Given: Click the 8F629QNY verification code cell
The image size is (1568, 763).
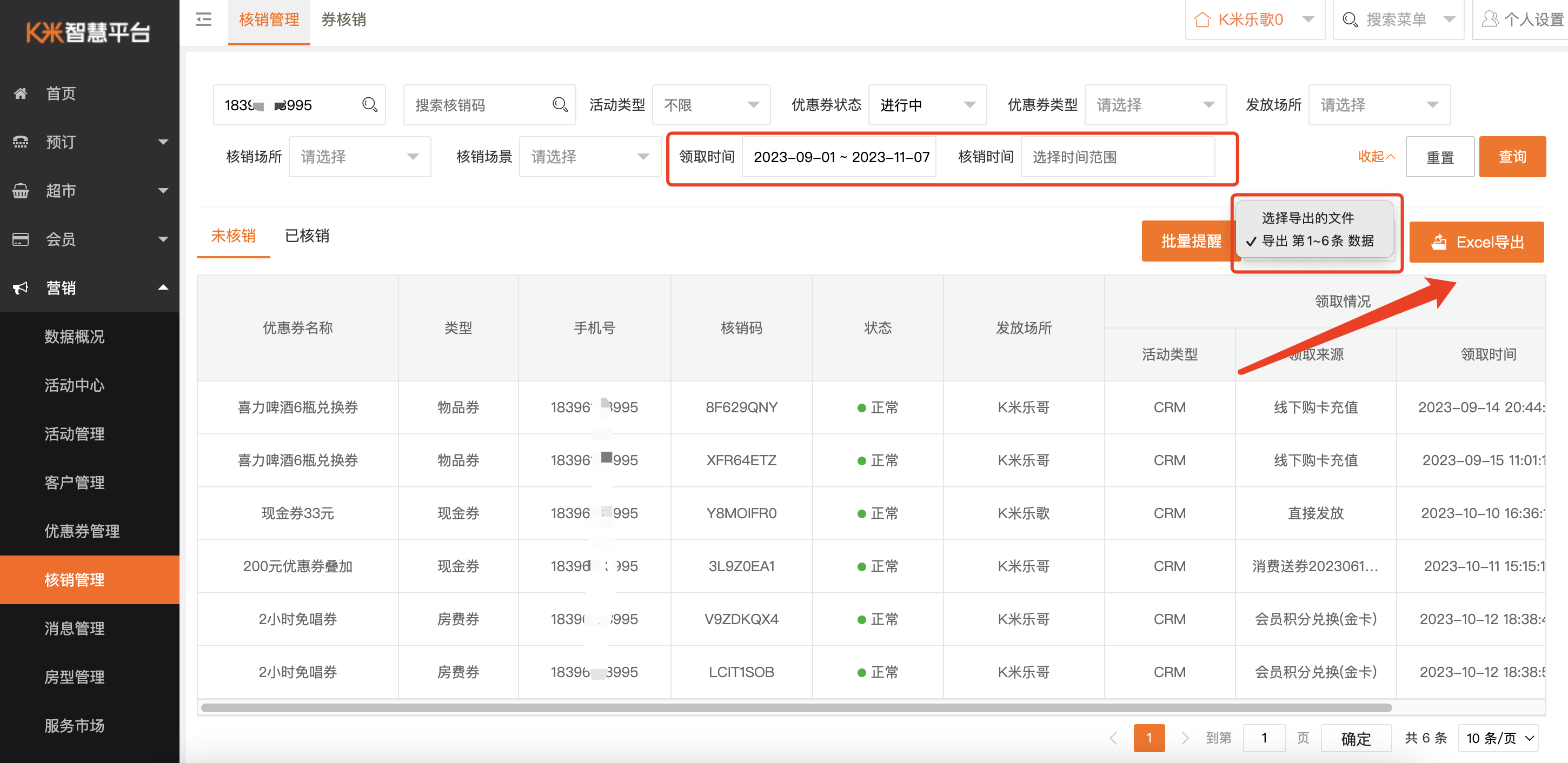Looking at the screenshot, I should click(x=741, y=407).
